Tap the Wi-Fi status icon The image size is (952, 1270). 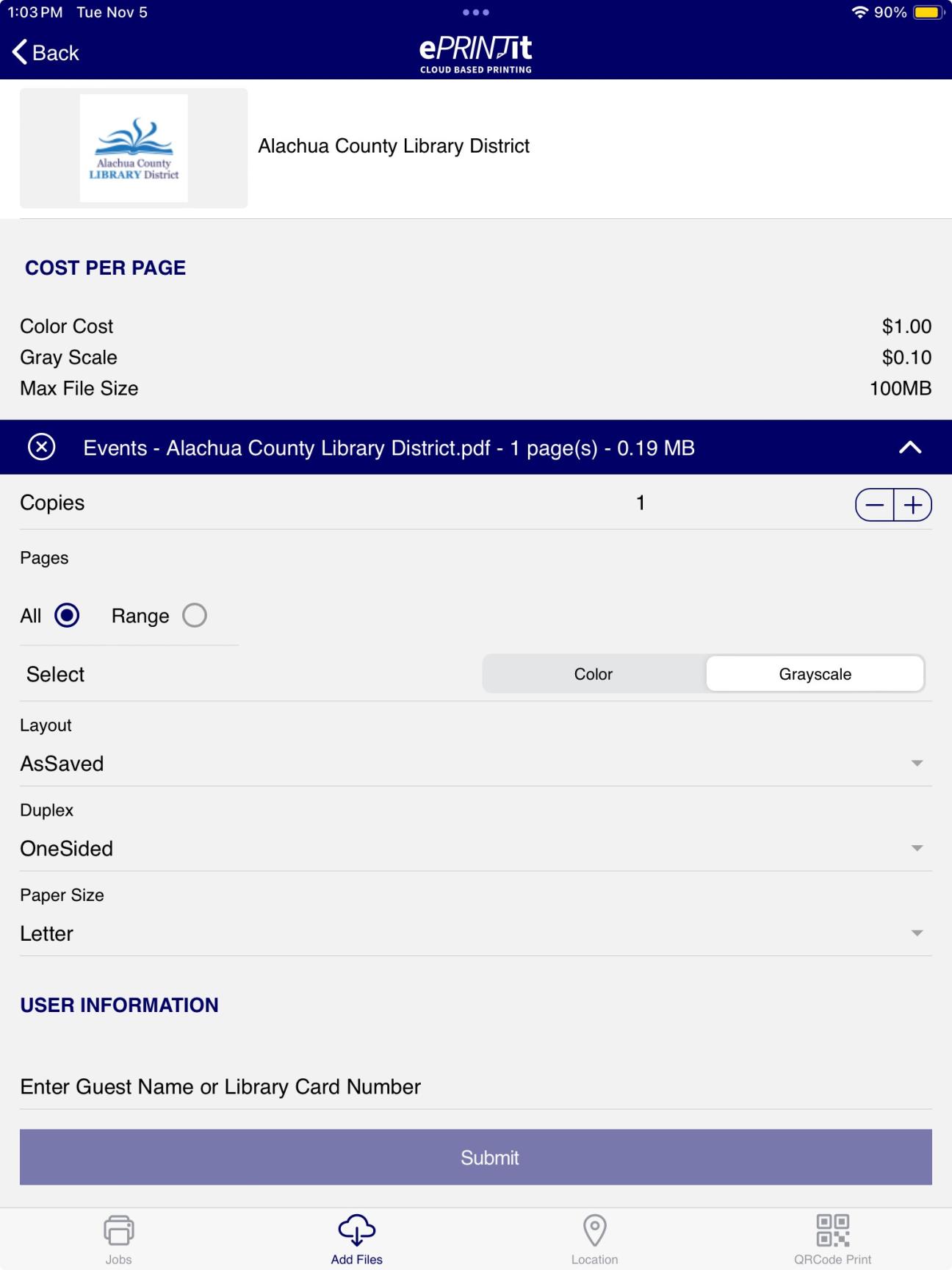coord(859,12)
